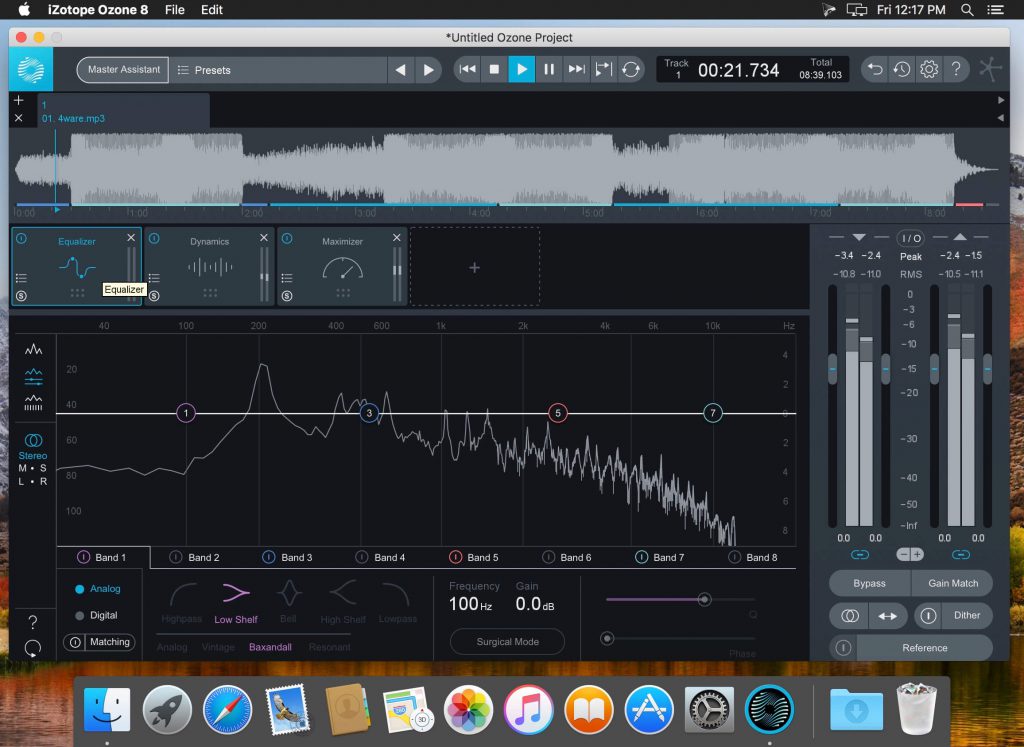Select the Maximizer module tile
Viewport: 1024px width, 747px height.
pos(343,265)
